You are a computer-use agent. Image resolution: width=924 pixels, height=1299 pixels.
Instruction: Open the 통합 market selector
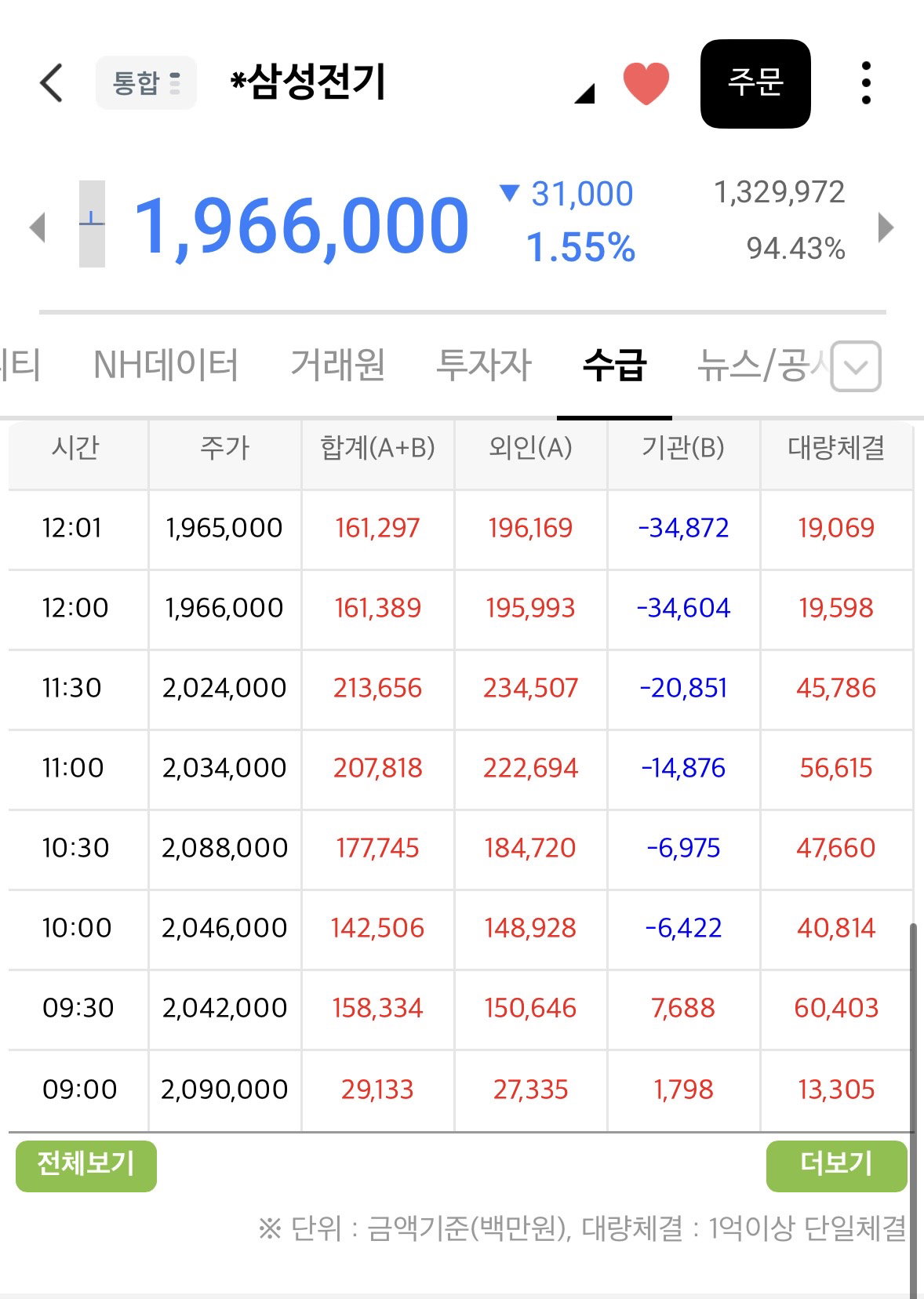pyautogui.click(x=146, y=82)
